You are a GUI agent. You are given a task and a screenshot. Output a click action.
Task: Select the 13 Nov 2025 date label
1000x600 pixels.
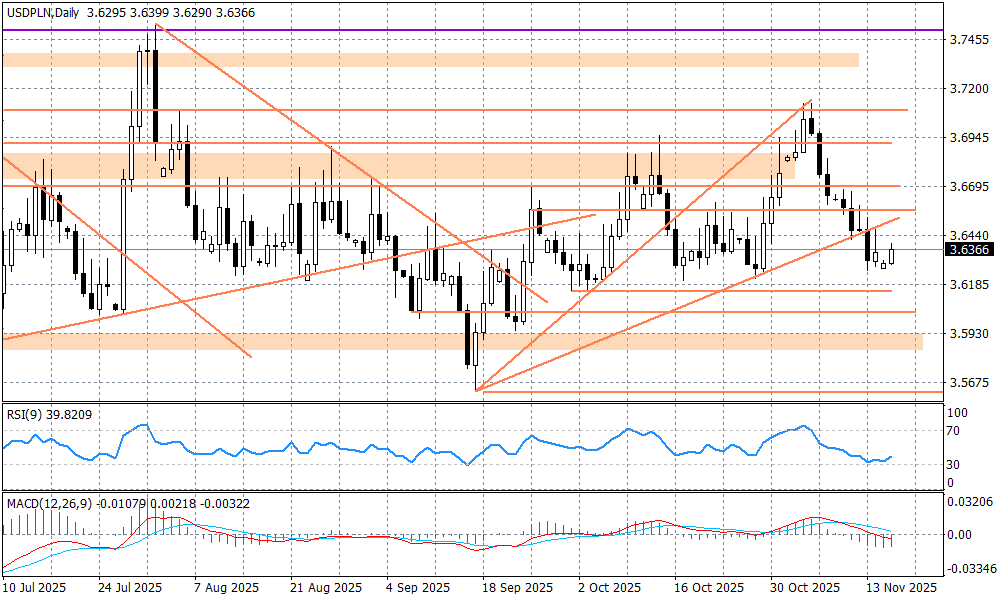coord(900,588)
